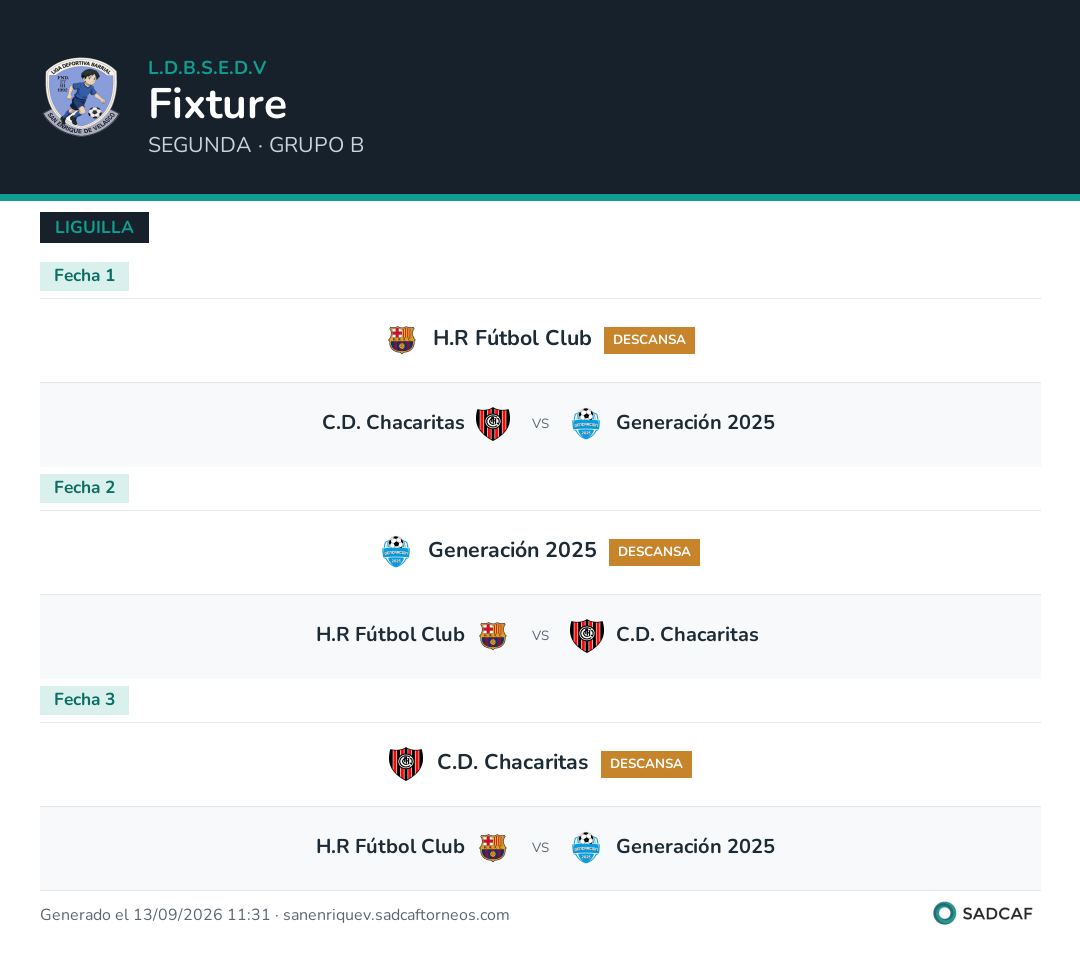Click the DESCANSA badge next to Generación 2025

point(654,553)
